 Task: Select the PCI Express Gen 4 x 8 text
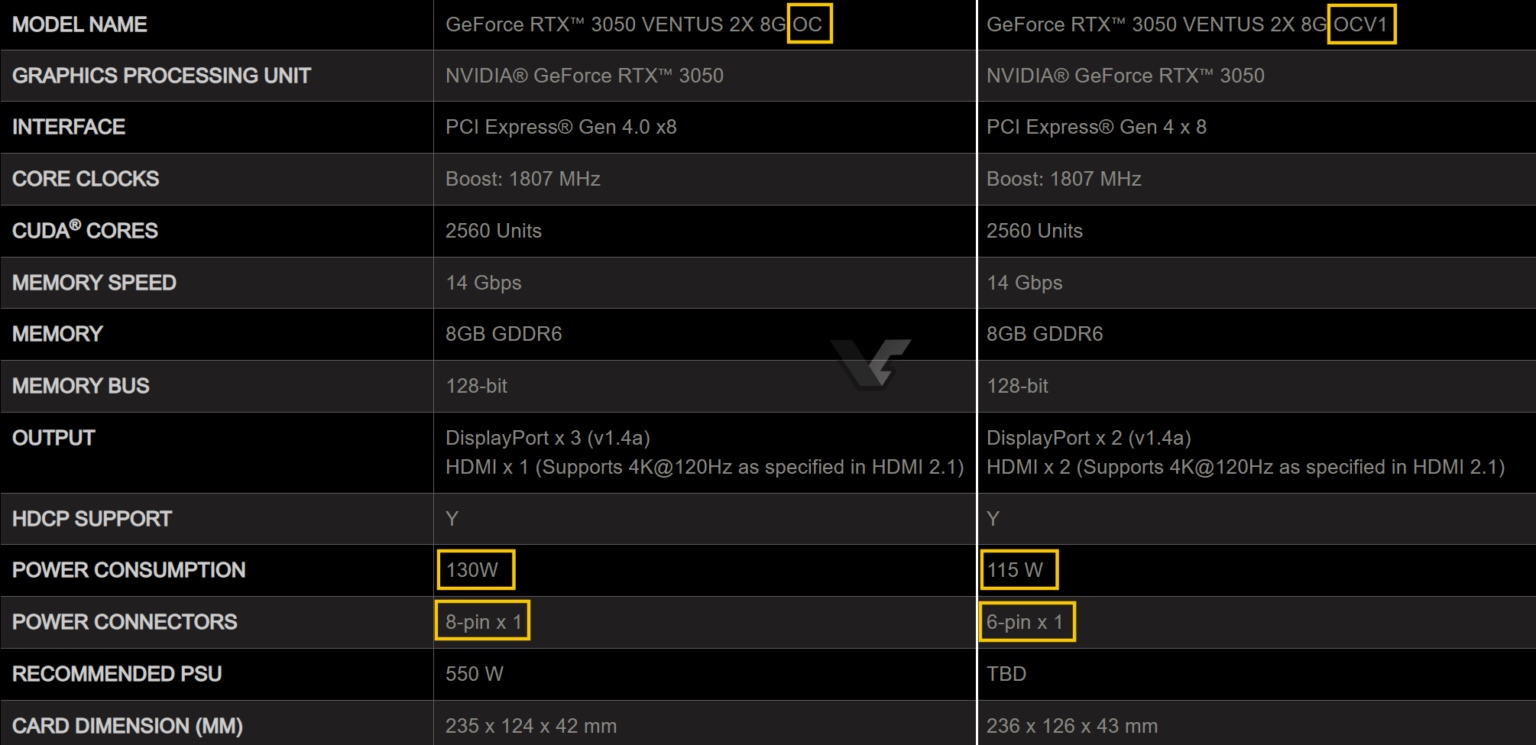click(x=1096, y=127)
